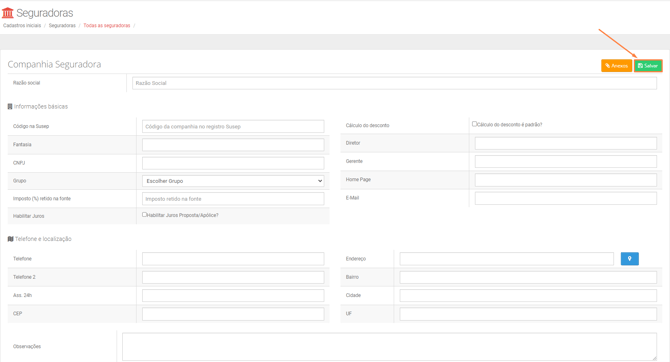The image size is (670, 362).
Task: Click the CEP input field
Action: [x=233, y=314]
